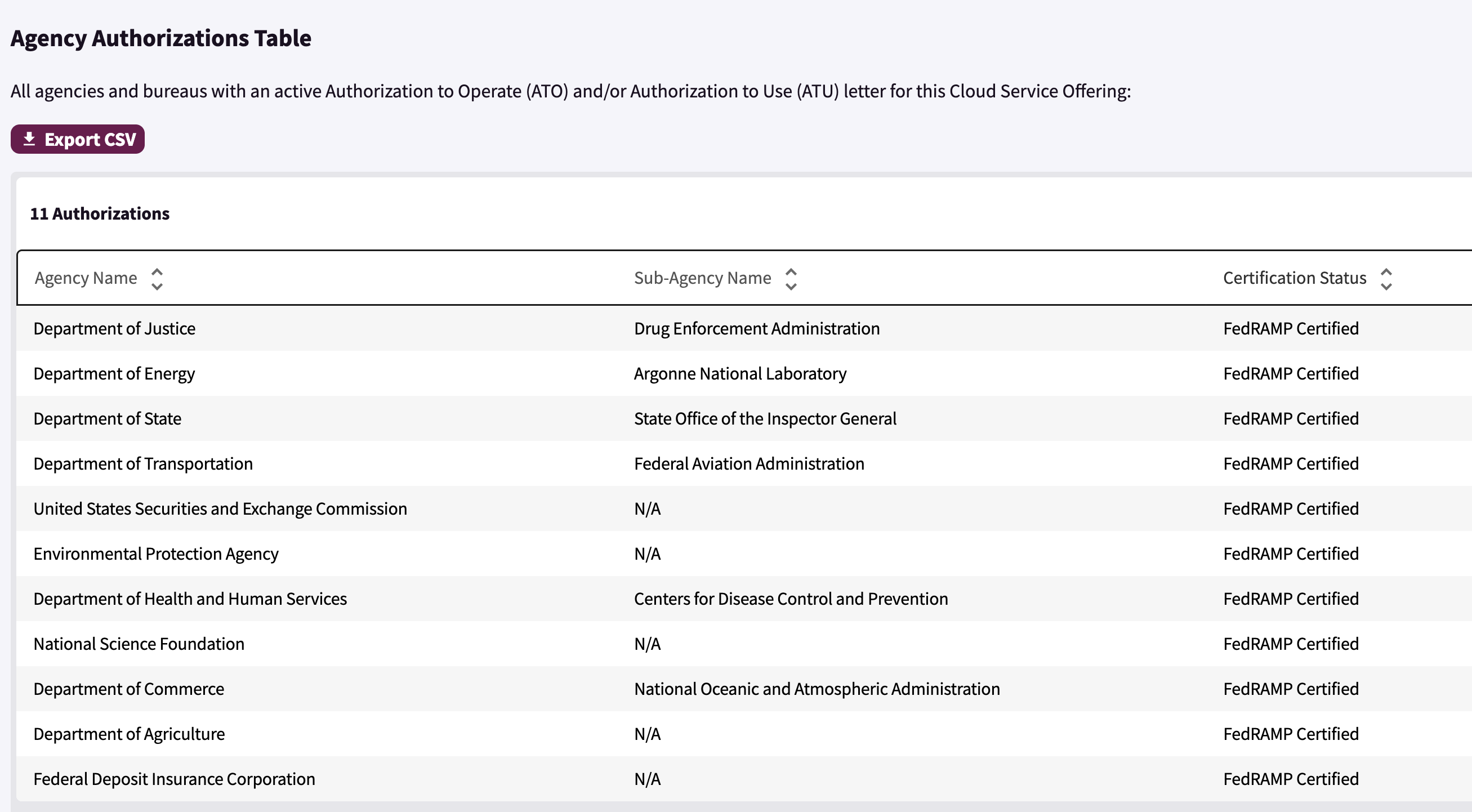The width and height of the screenshot is (1472, 812).
Task: Click FedRAMP Certified in Department of State row
Action: (x=1291, y=419)
